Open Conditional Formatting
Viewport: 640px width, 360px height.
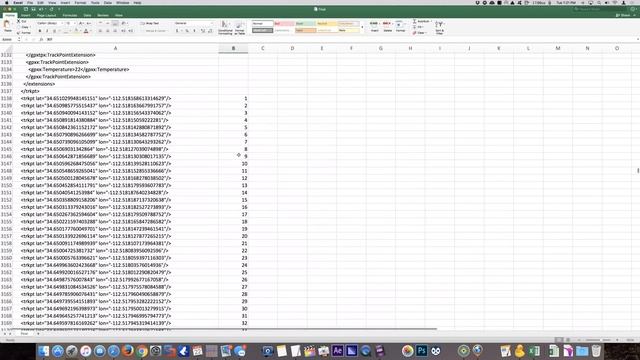tap(225, 27)
